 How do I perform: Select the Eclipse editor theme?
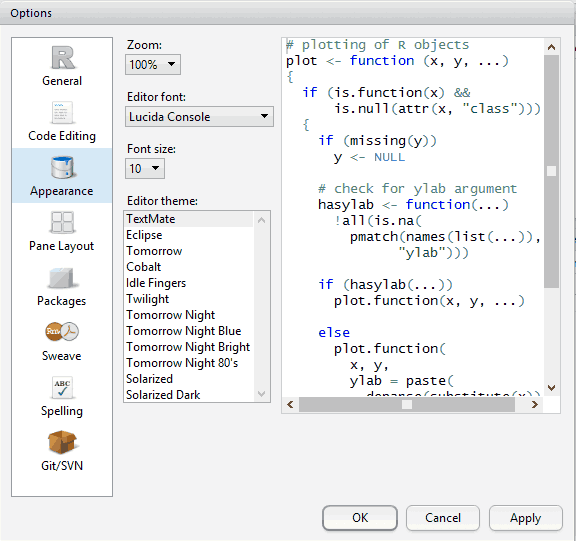189,235
